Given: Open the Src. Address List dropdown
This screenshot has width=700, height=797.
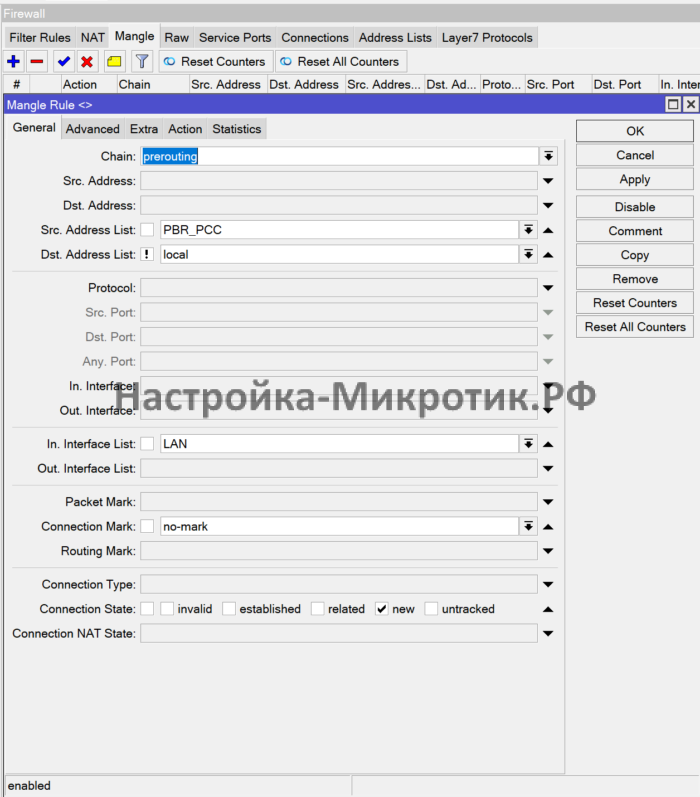Looking at the screenshot, I should point(529,230).
